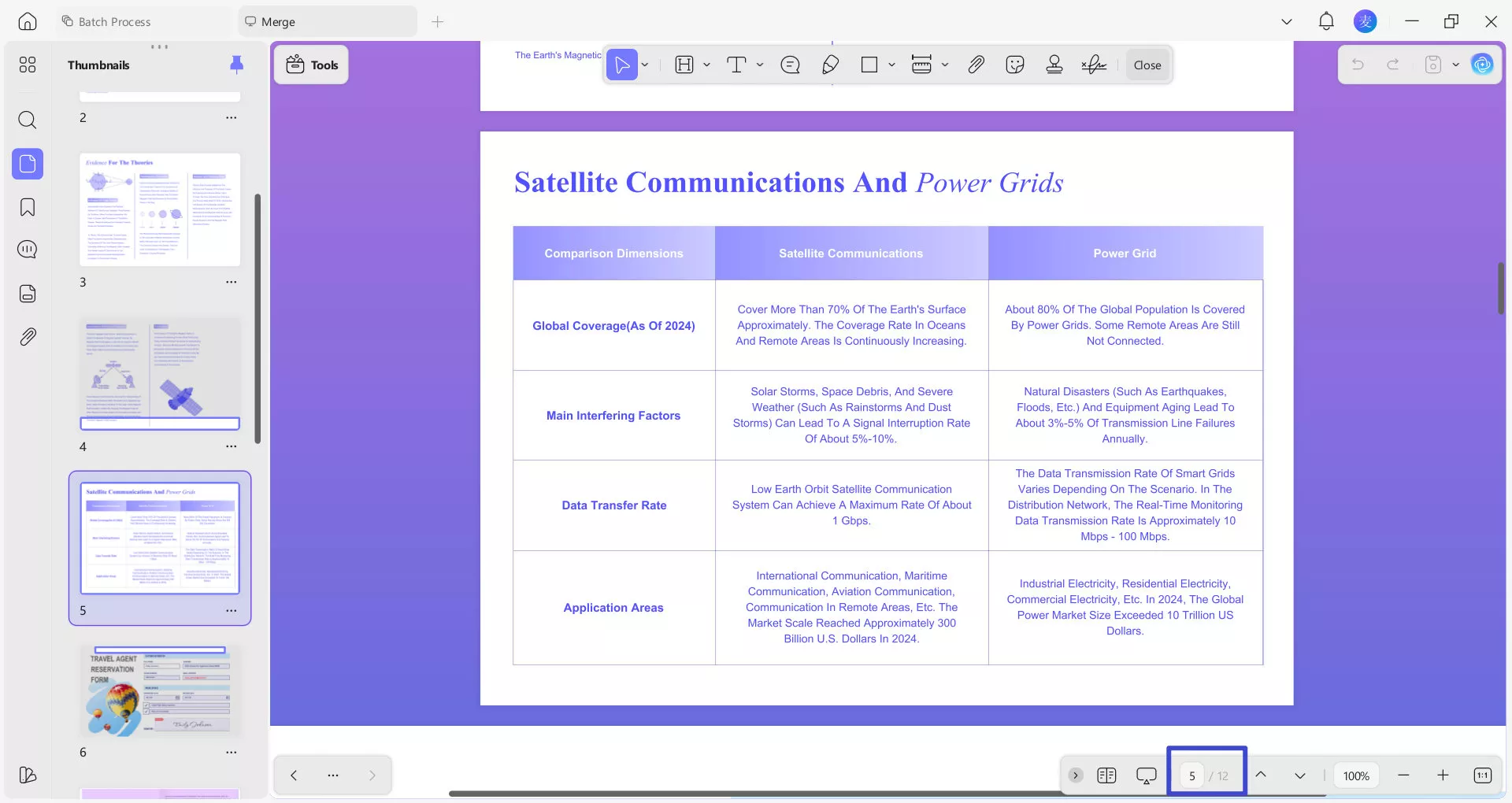The width and height of the screenshot is (1512, 803).
Task: Select the comment note tool
Action: (790, 65)
